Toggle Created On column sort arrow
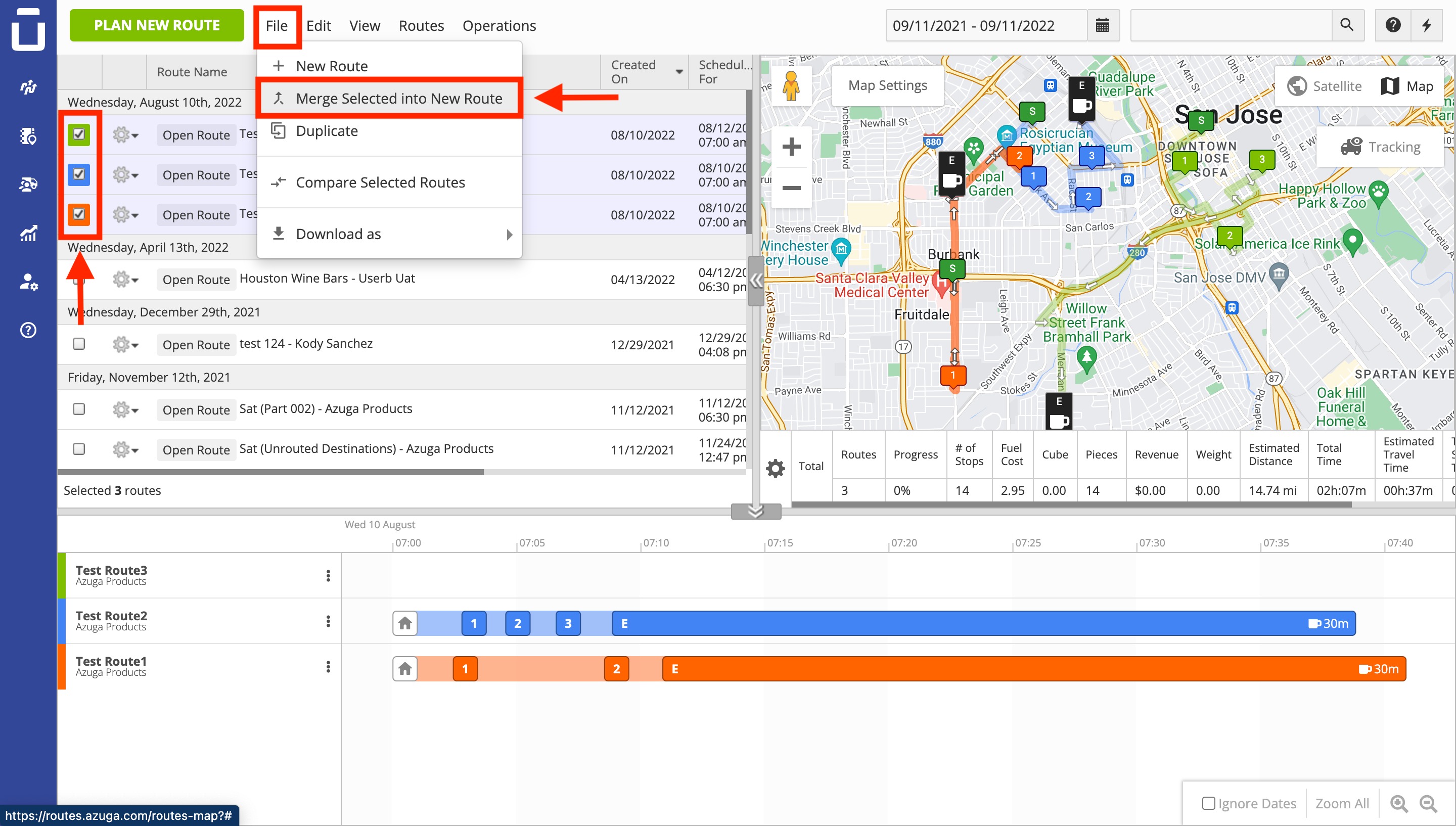1456x826 pixels. pyautogui.click(x=679, y=72)
